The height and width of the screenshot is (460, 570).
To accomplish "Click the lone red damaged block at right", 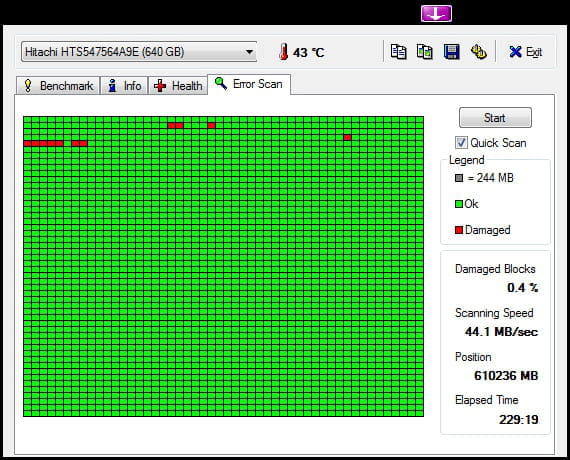I will point(348,137).
